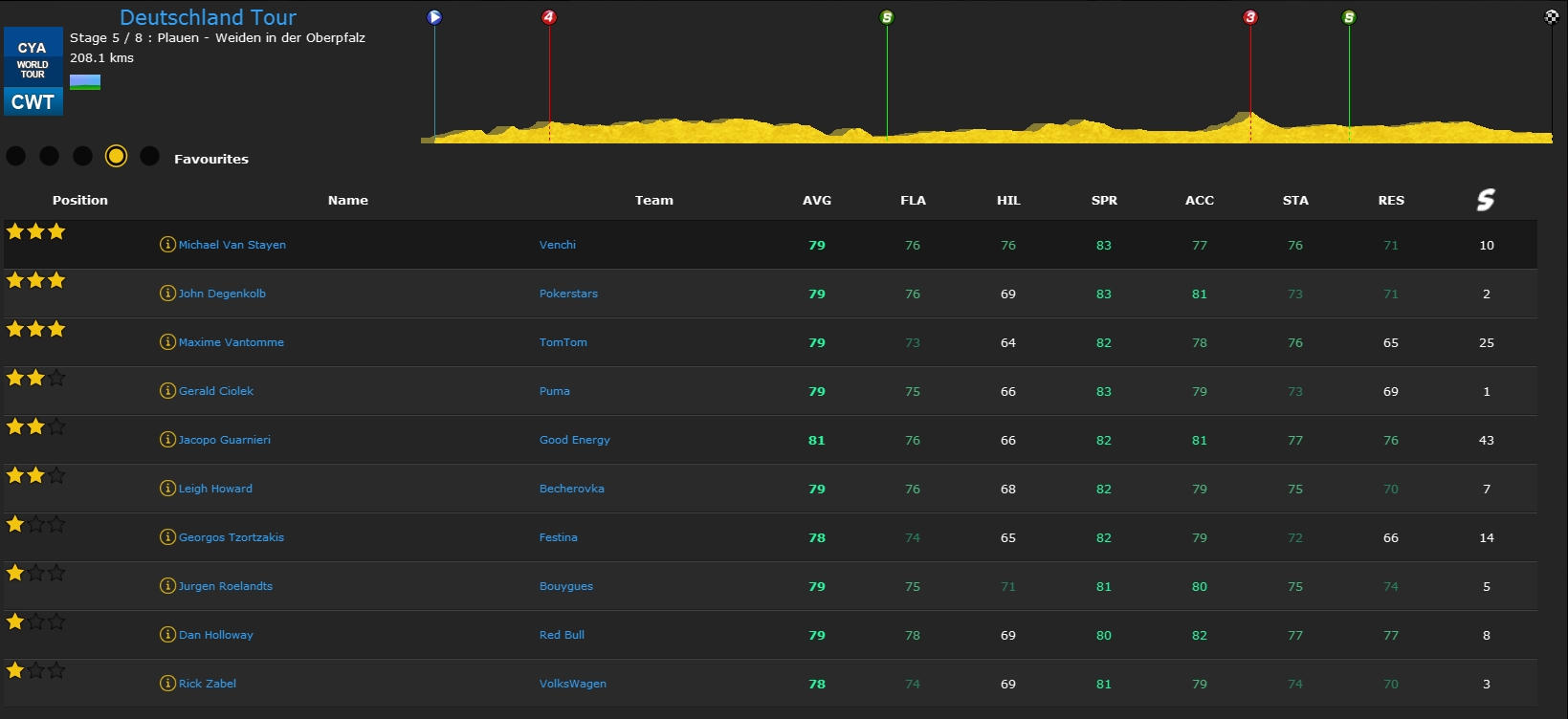The height and width of the screenshot is (719, 1568).
Task: Open info icon for Gerald Ciolek
Action: 167,391
